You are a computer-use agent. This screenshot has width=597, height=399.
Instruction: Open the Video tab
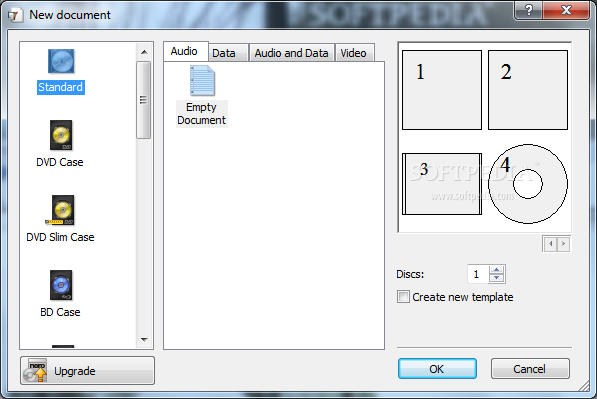tap(354, 53)
